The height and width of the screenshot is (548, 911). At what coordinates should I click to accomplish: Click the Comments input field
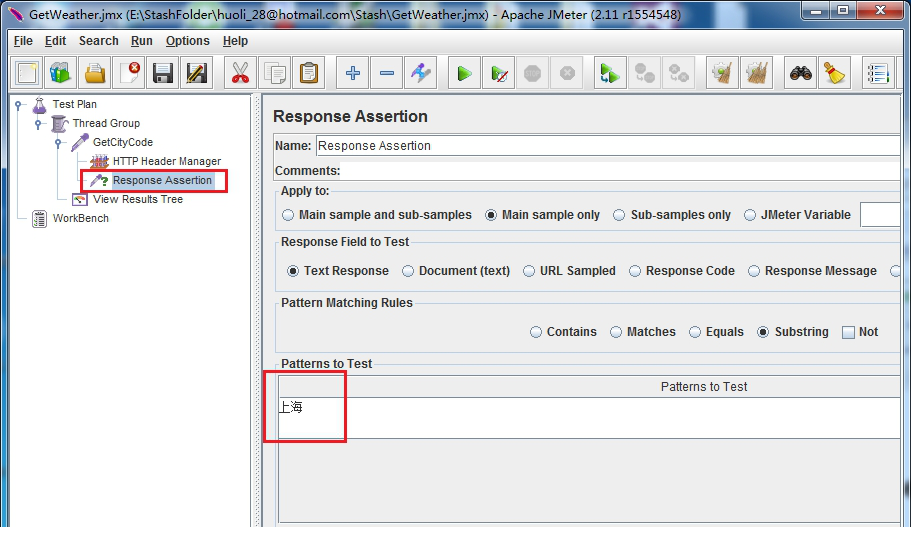click(x=621, y=171)
